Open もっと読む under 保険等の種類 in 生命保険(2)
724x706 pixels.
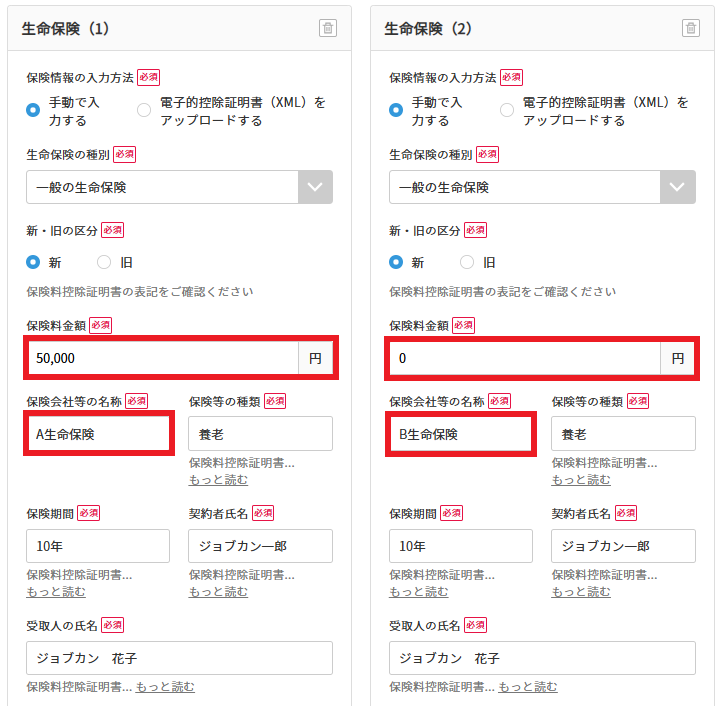[581, 480]
